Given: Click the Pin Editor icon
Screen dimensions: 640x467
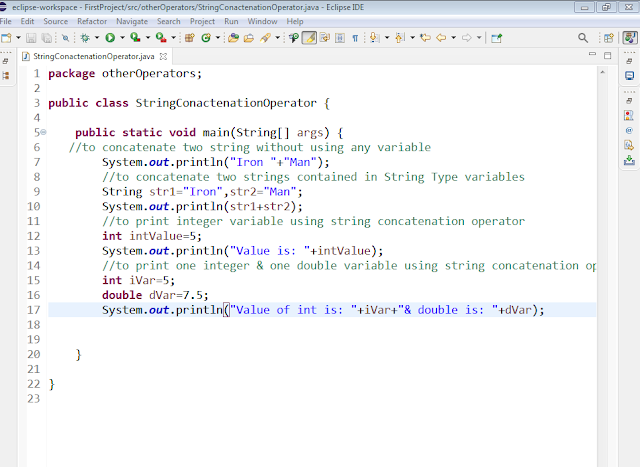Looking at the screenshot, I should (496, 38).
